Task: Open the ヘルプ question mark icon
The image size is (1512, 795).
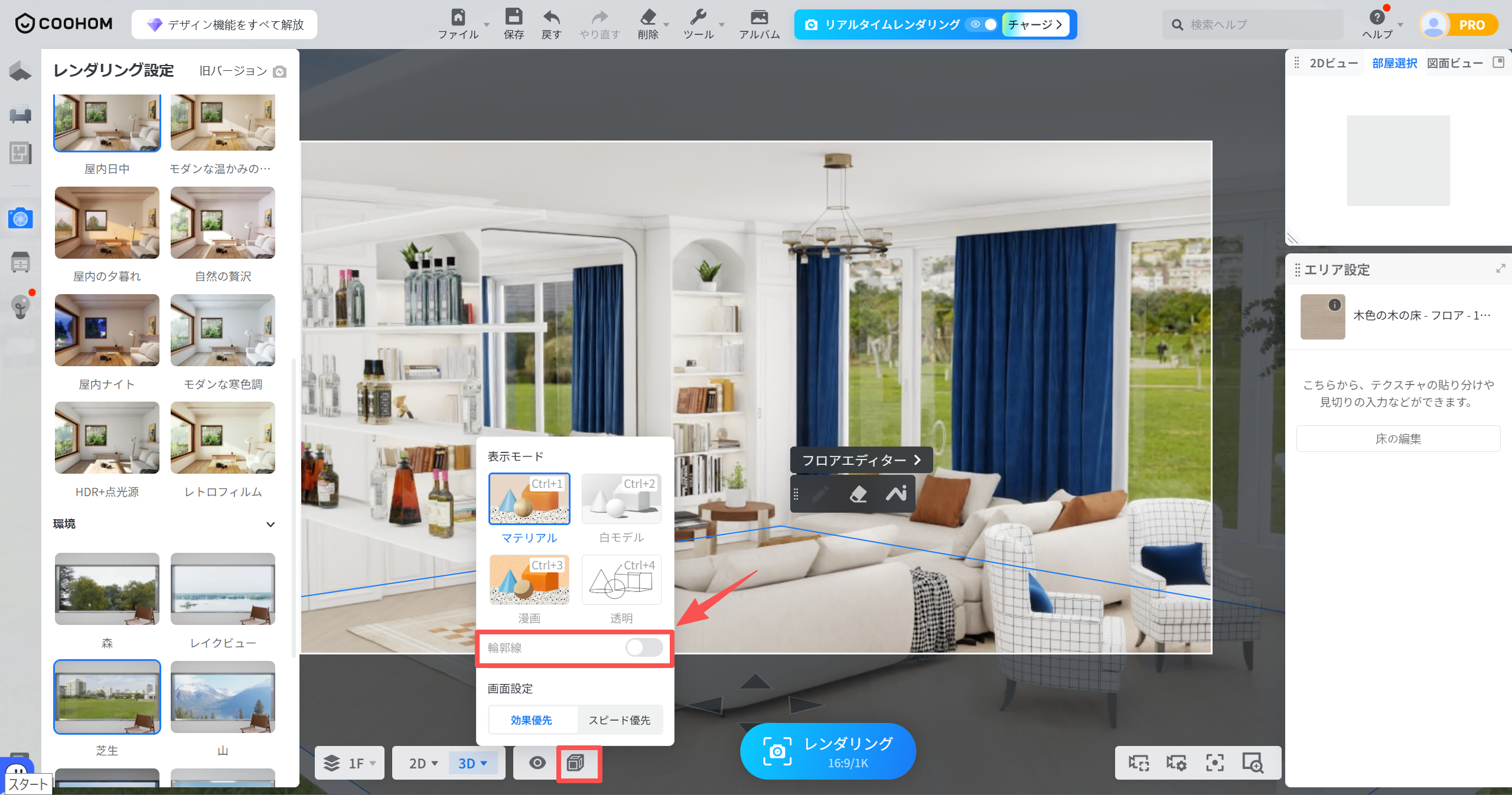Action: pyautogui.click(x=1377, y=17)
